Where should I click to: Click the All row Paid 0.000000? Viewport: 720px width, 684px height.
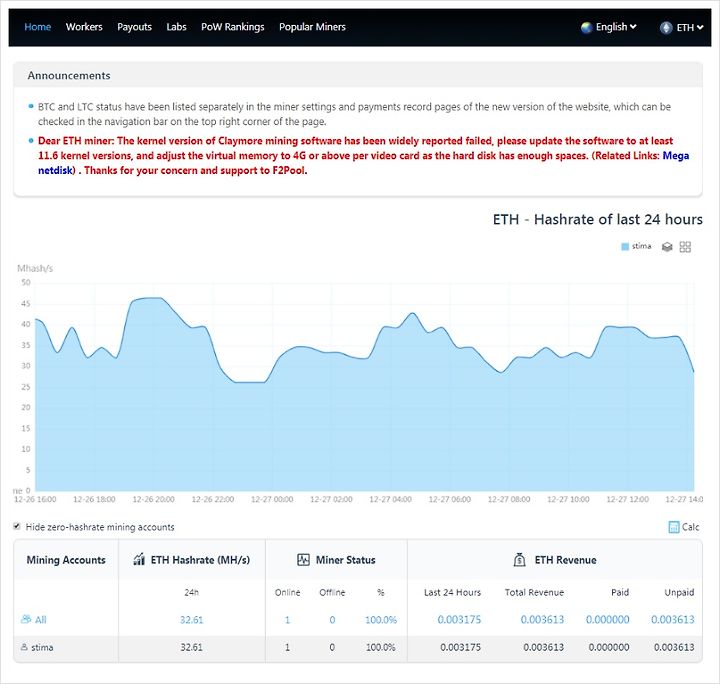tap(608, 620)
